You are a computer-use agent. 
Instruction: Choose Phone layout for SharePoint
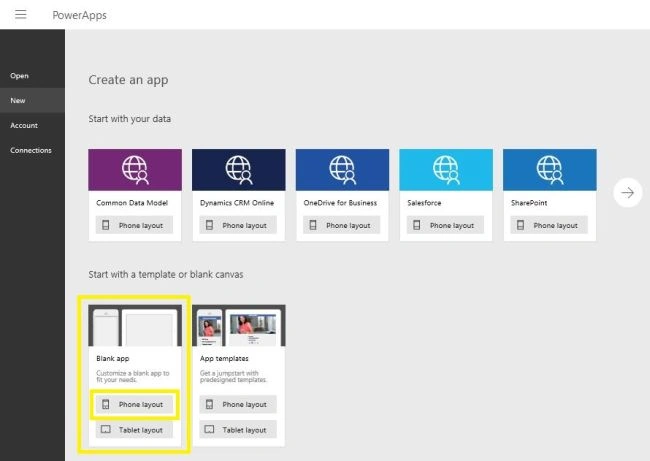point(549,225)
